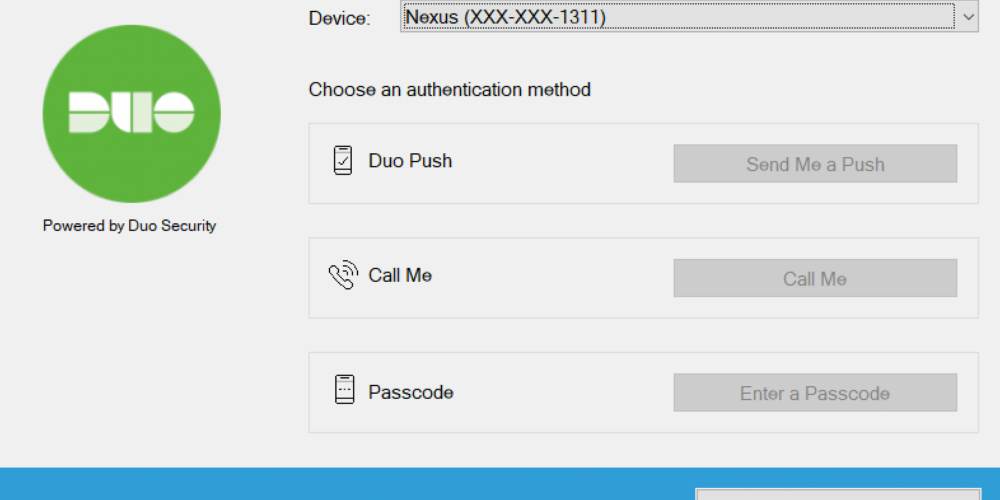Click the green Duo logo circle
The image size is (1000, 500).
click(x=131, y=114)
